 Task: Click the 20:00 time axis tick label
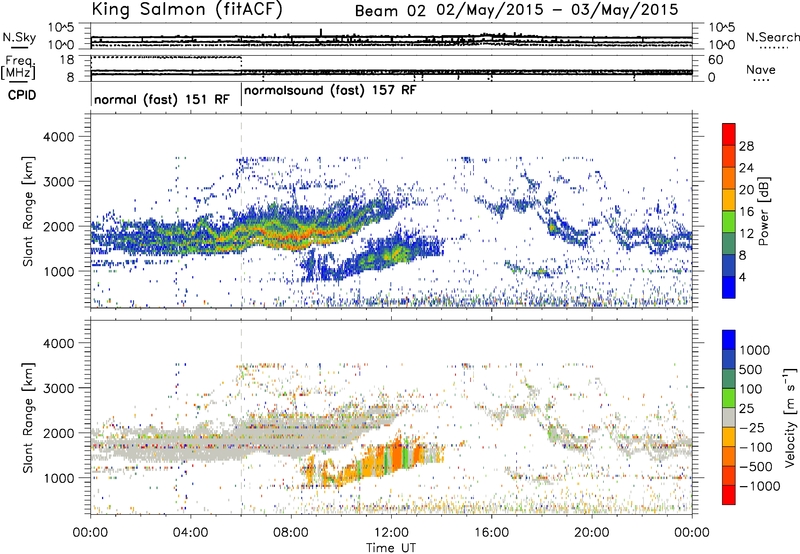click(591, 532)
